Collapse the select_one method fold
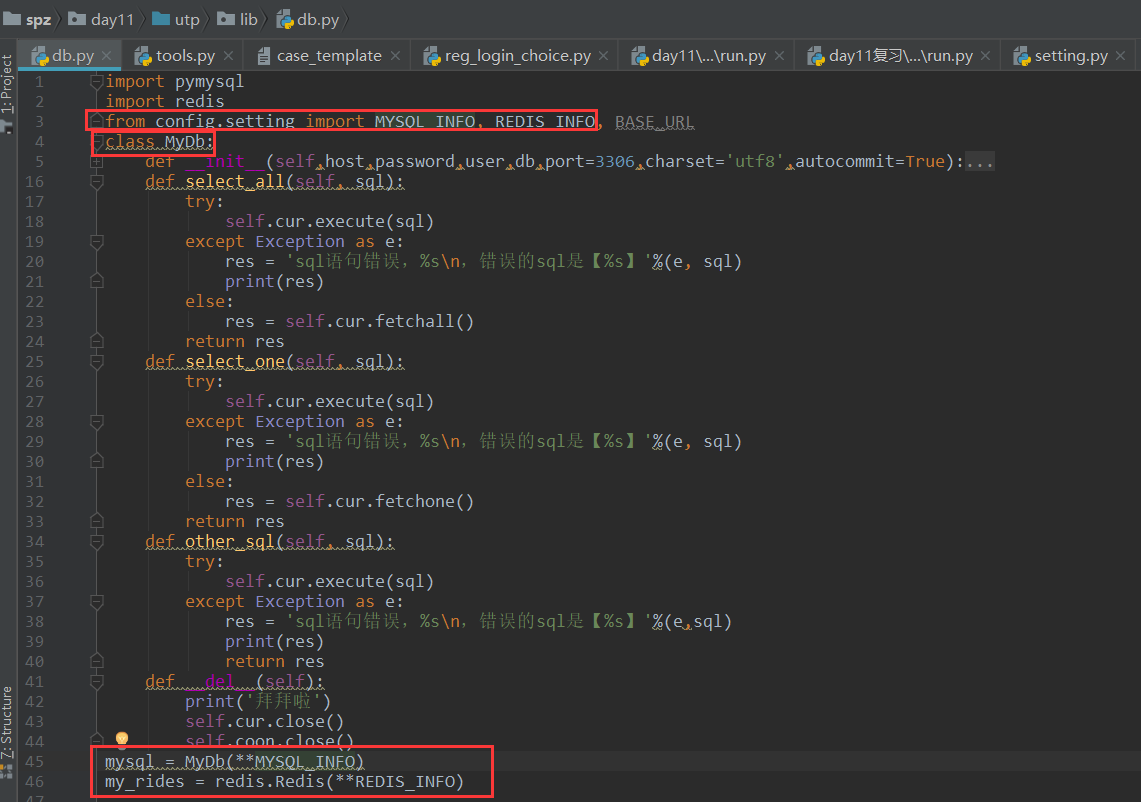Screen dimensions: 1141x802 coord(97,361)
